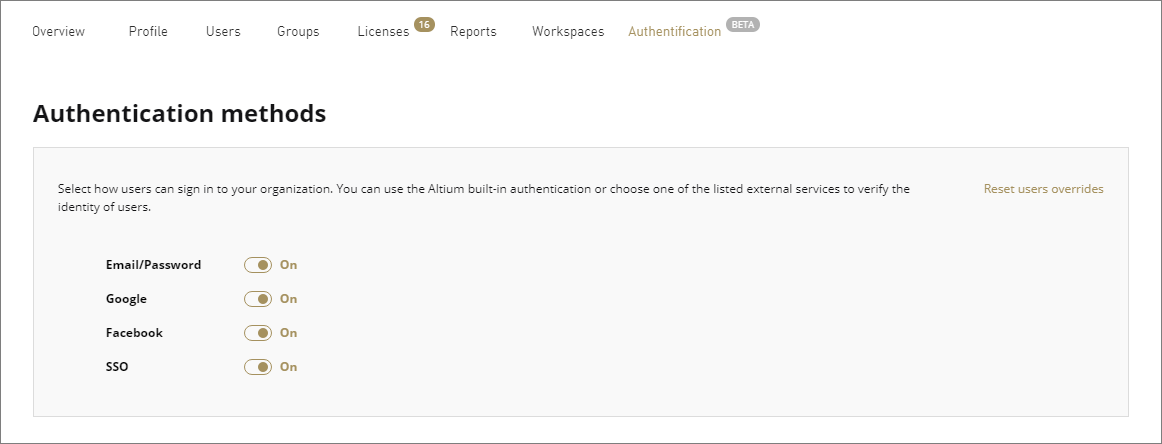Click the 16 badge on Licenses
Image resolution: width=1162 pixels, height=444 pixels.
(424, 24)
